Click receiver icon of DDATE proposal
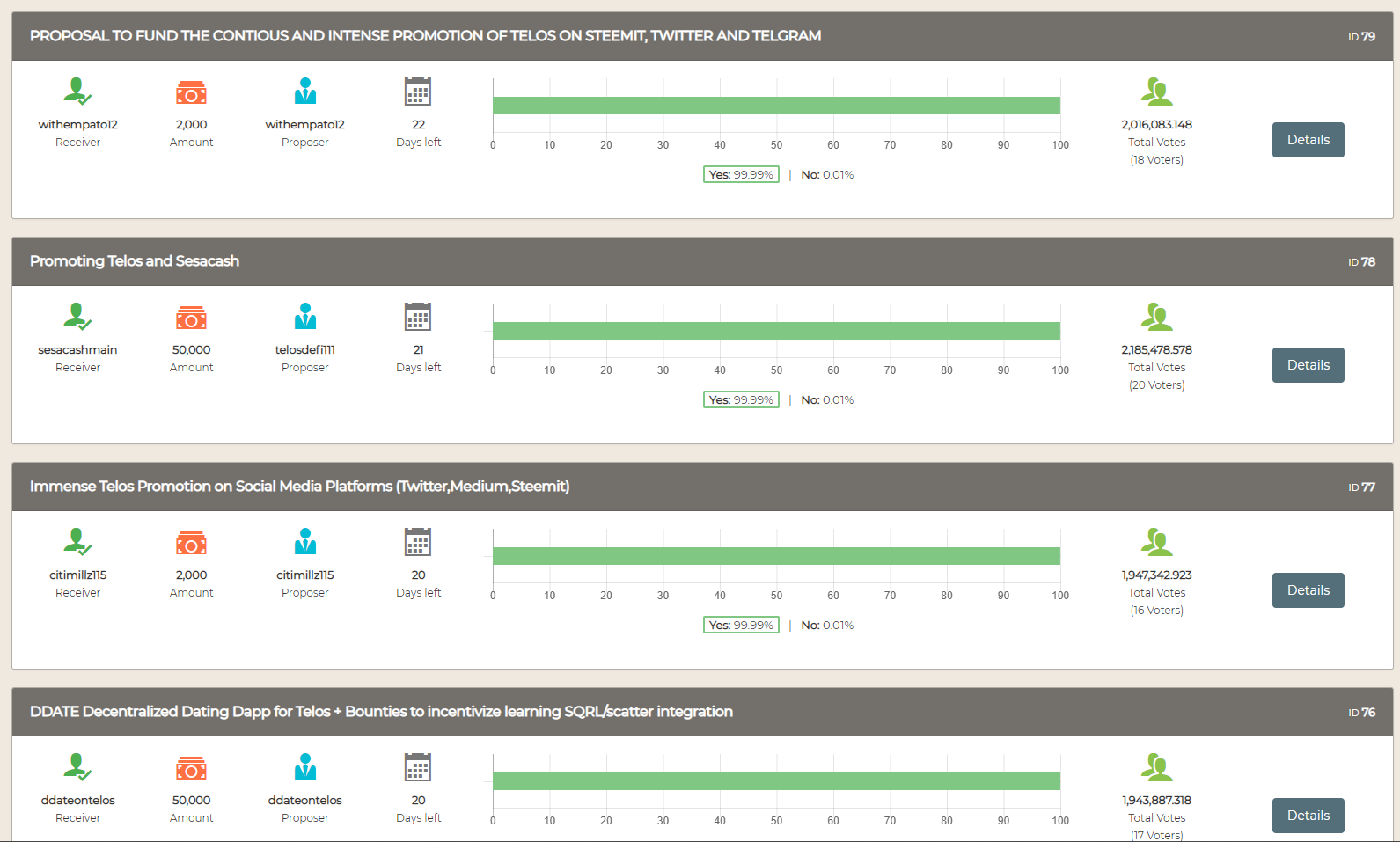The width and height of the screenshot is (1400, 842). [77, 767]
